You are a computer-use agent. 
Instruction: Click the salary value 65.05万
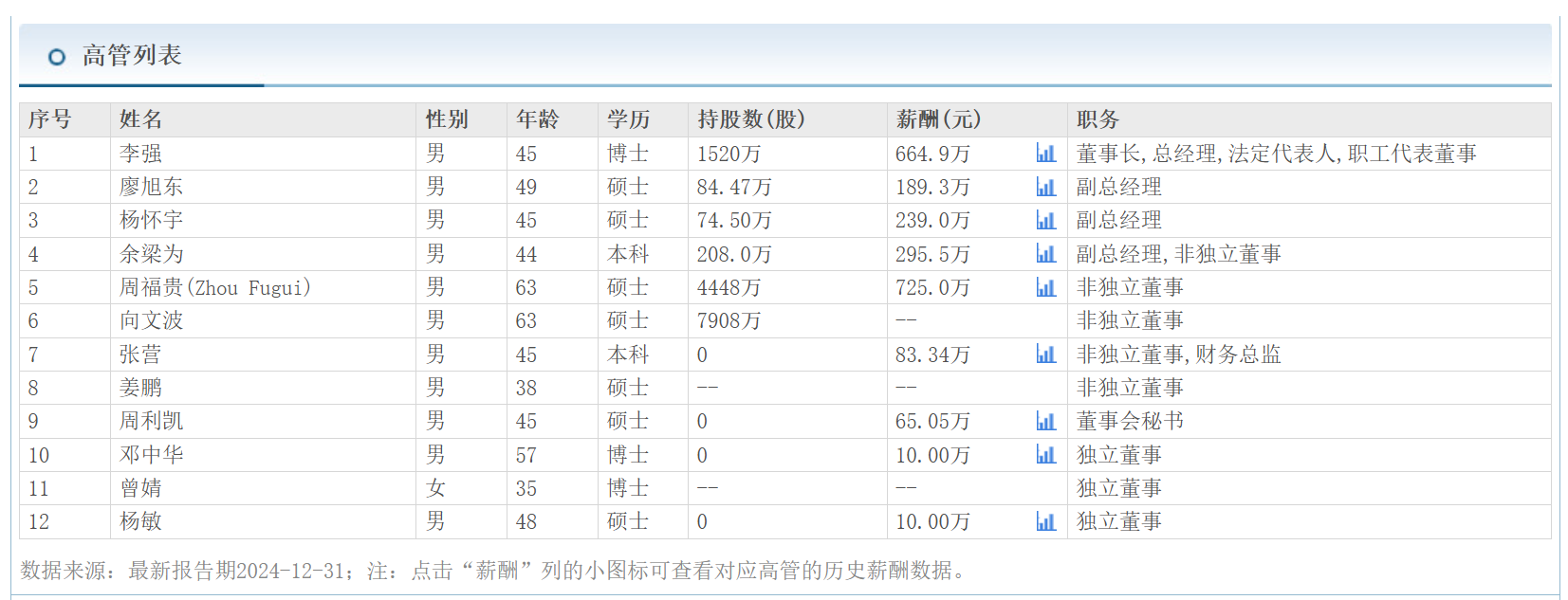933,421
